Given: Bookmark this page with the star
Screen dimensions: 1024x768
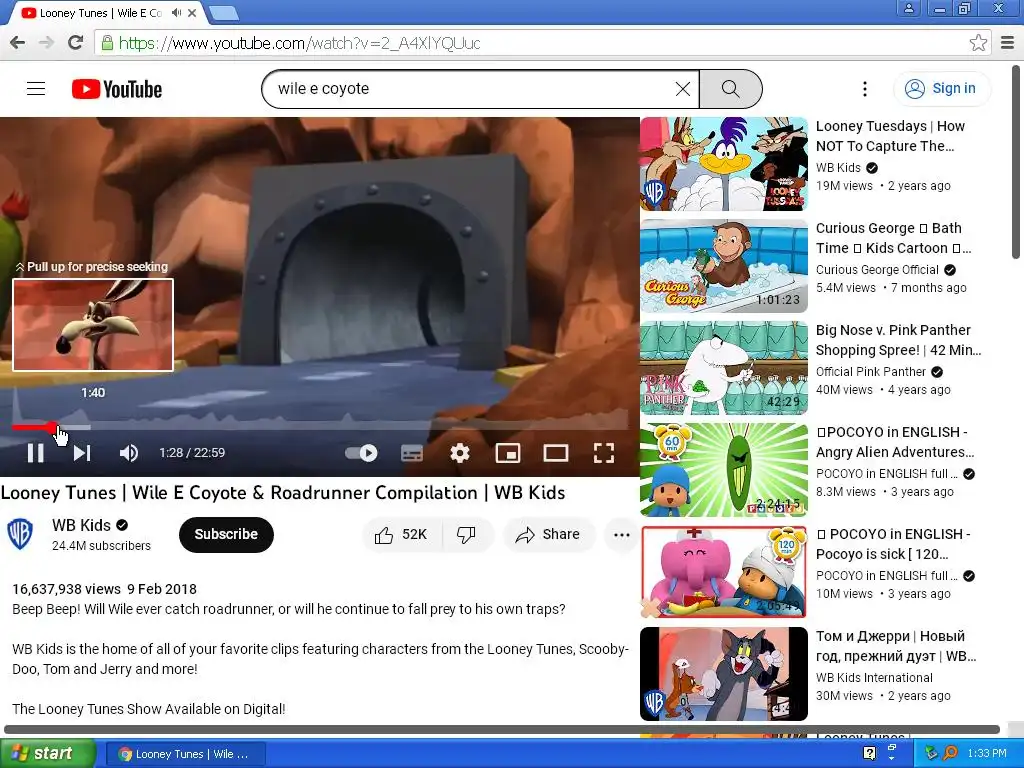Looking at the screenshot, I should 978,43.
